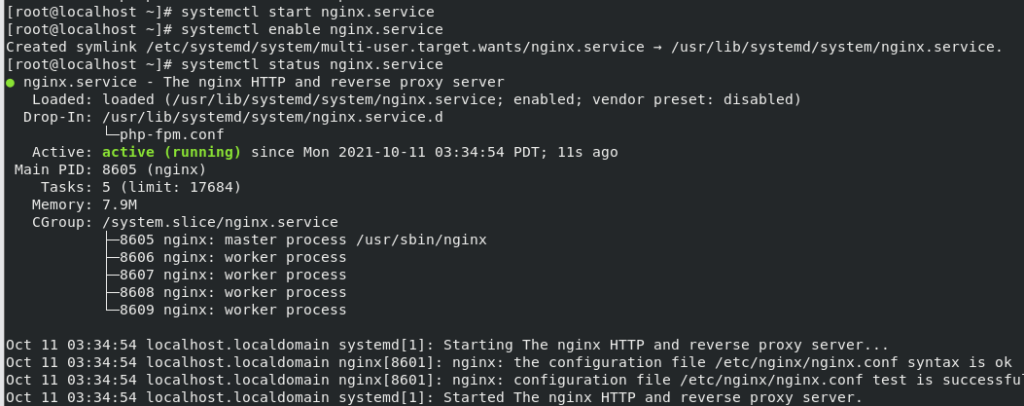The height and width of the screenshot is (406, 1024).
Task: Select the green 'active (running)' status text
Action: (x=172, y=153)
